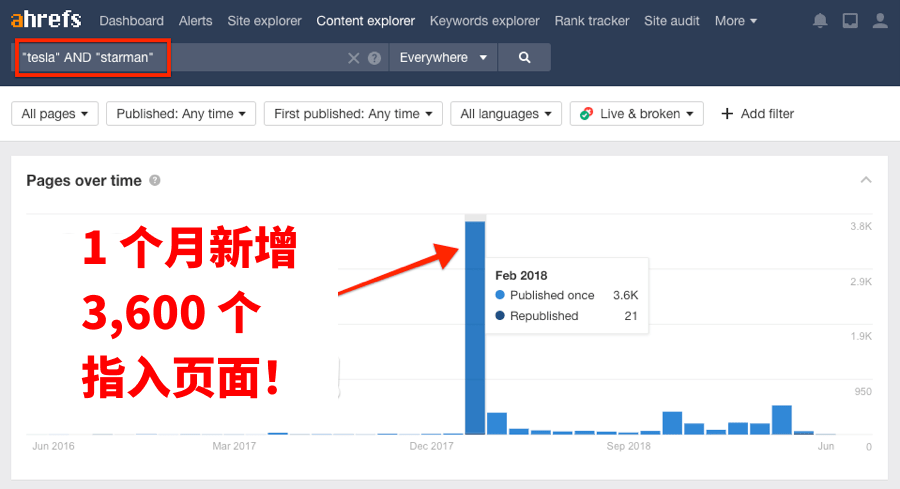Open the Dashboard menu item
This screenshot has height=489, width=900.
click(131, 21)
